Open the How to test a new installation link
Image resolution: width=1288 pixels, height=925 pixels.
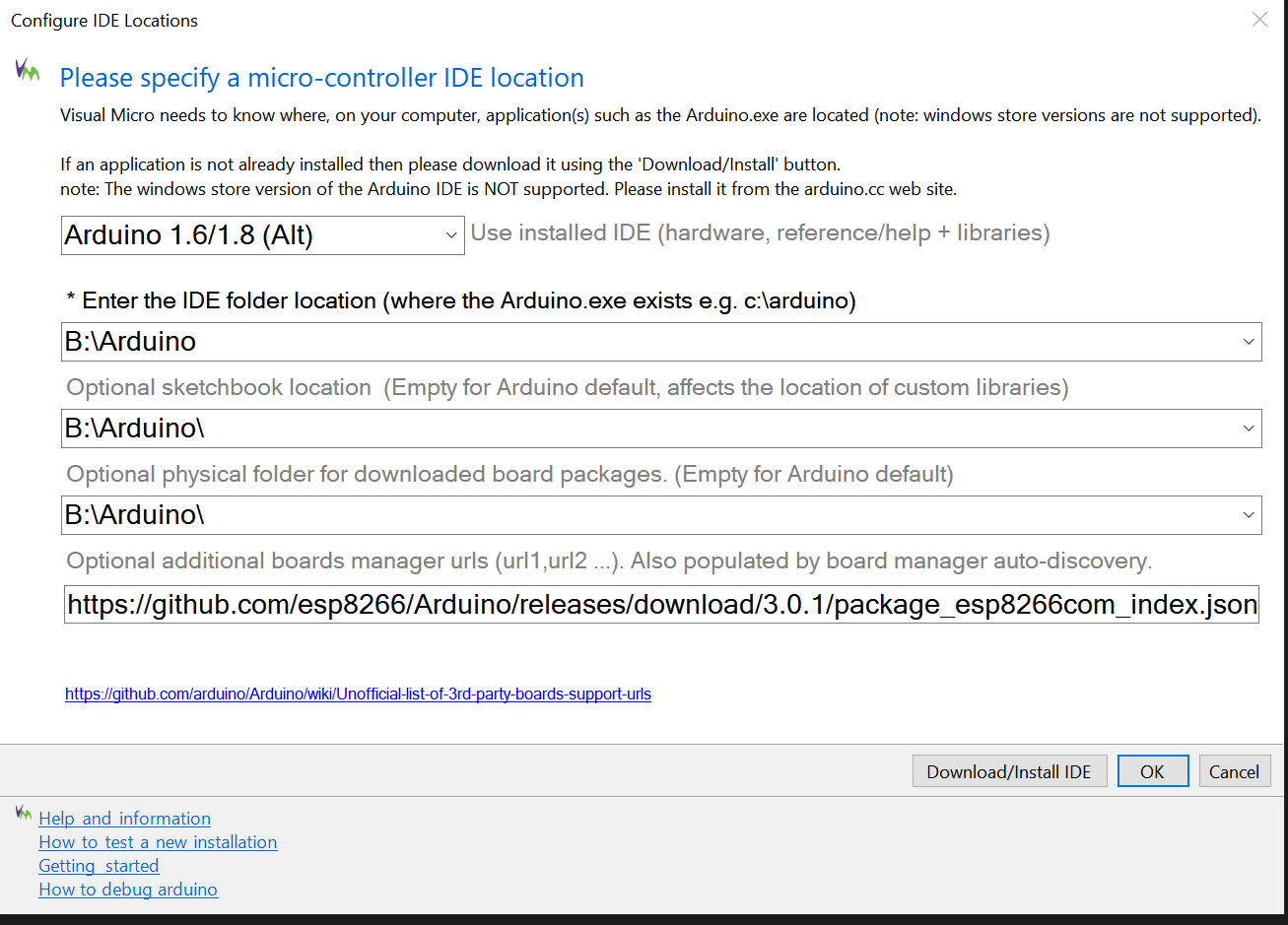click(x=158, y=842)
